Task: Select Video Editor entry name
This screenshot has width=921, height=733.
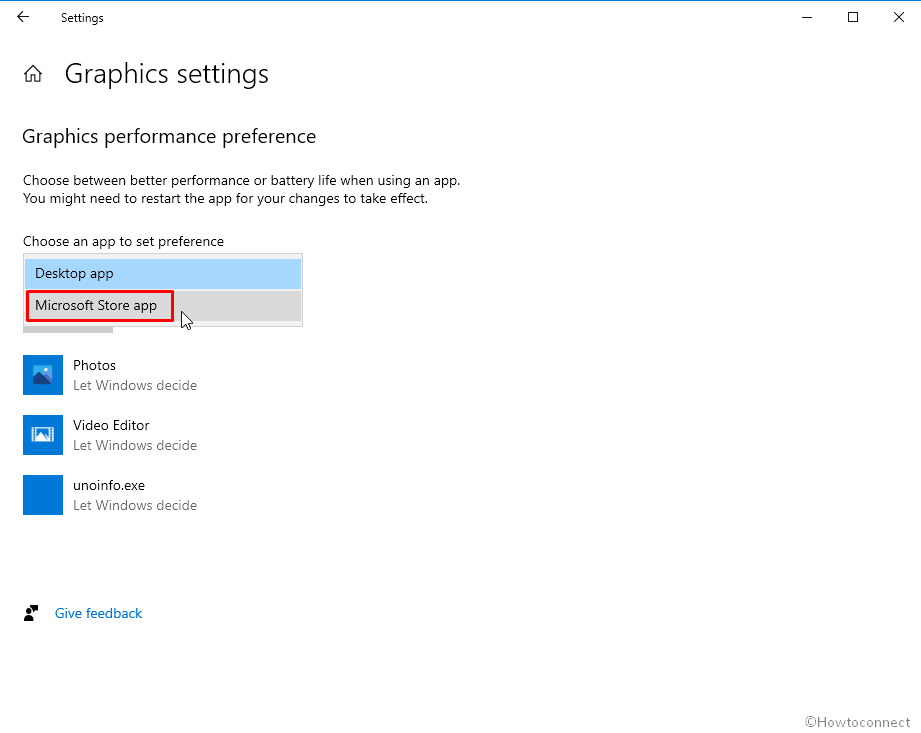Action: click(111, 425)
